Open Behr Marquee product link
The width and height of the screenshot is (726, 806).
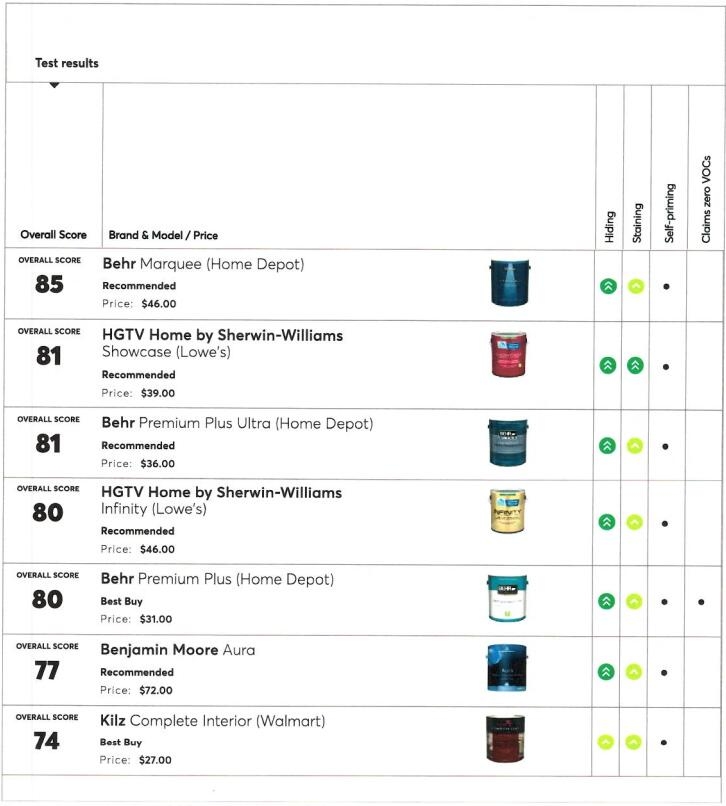[x=203, y=264]
